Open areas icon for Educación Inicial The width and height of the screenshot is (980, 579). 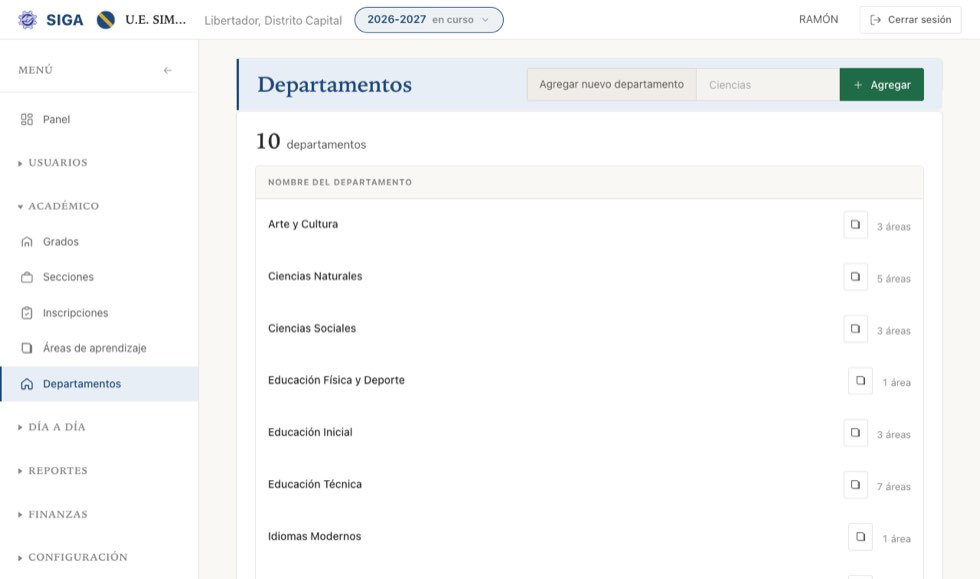(x=856, y=433)
